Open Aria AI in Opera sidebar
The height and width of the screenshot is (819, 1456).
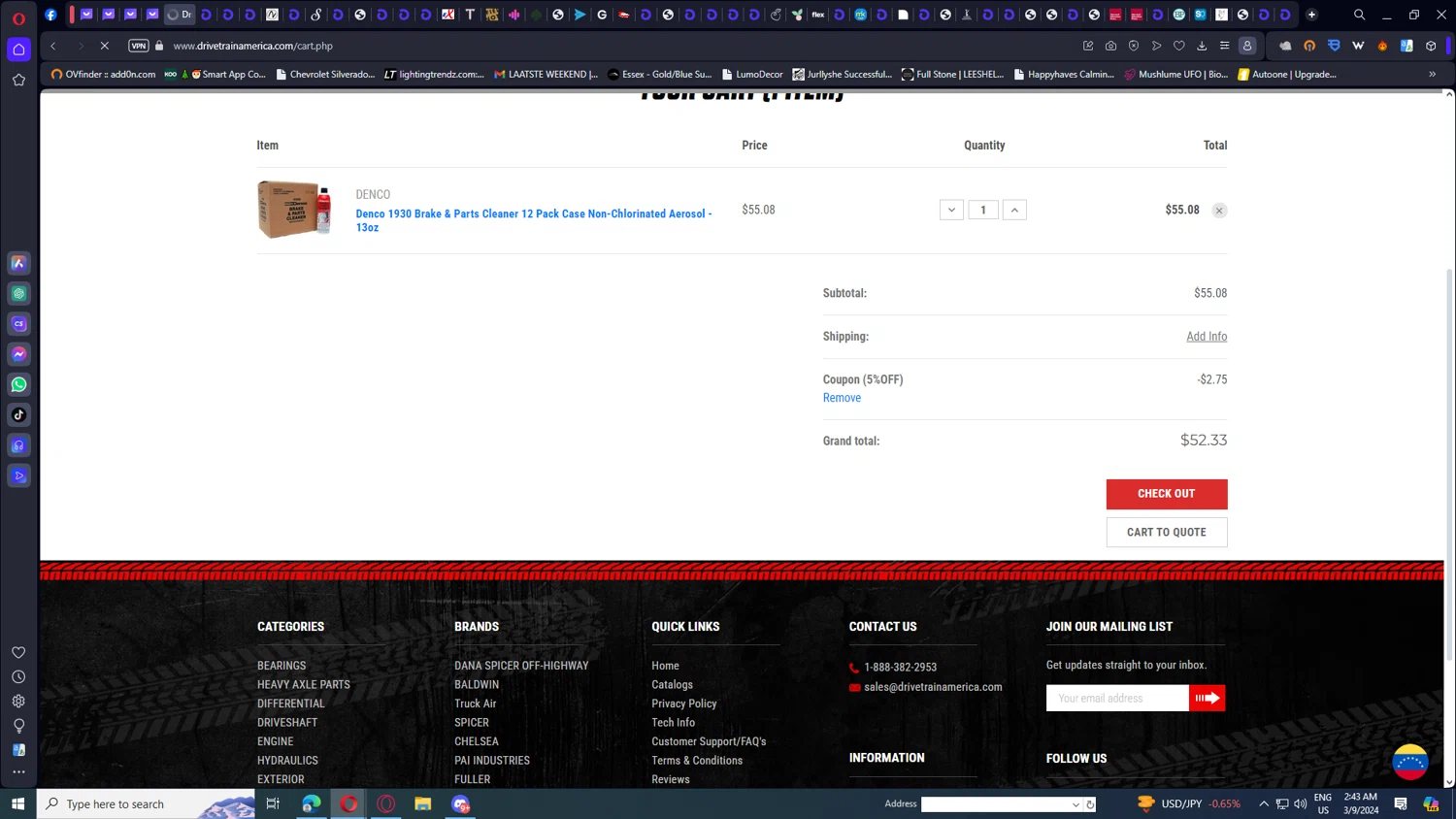coord(18,263)
